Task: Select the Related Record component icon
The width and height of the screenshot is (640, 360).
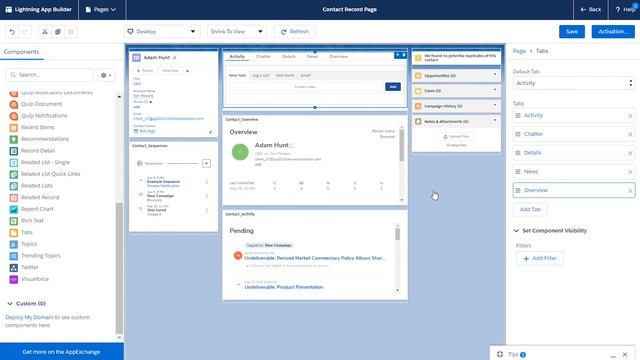Action: point(13,198)
